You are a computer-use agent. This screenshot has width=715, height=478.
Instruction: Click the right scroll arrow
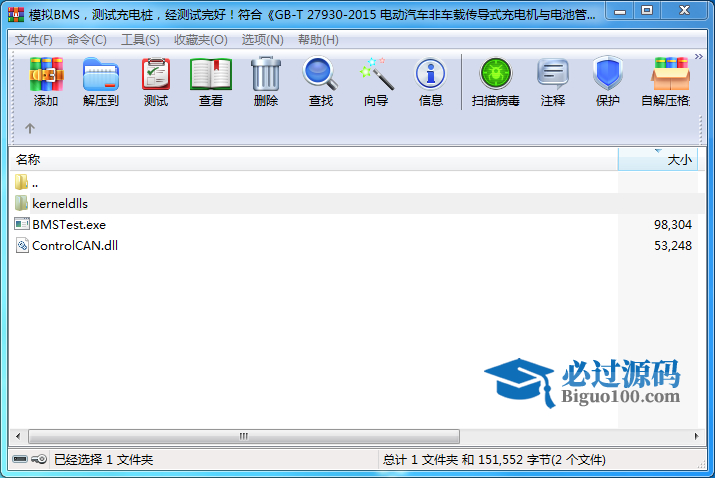(696, 436)
